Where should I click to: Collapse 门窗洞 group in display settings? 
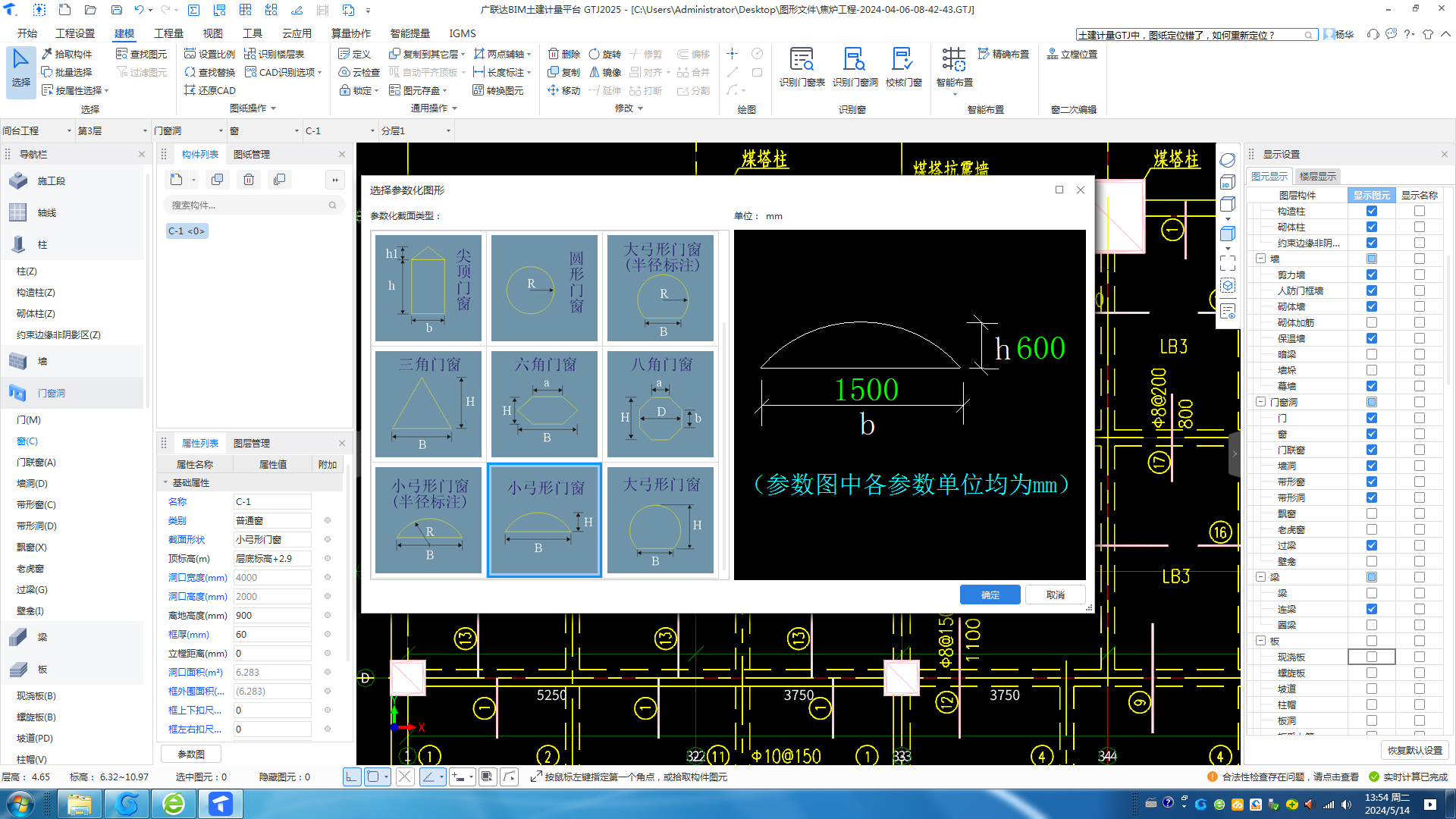click(1260, 403)
